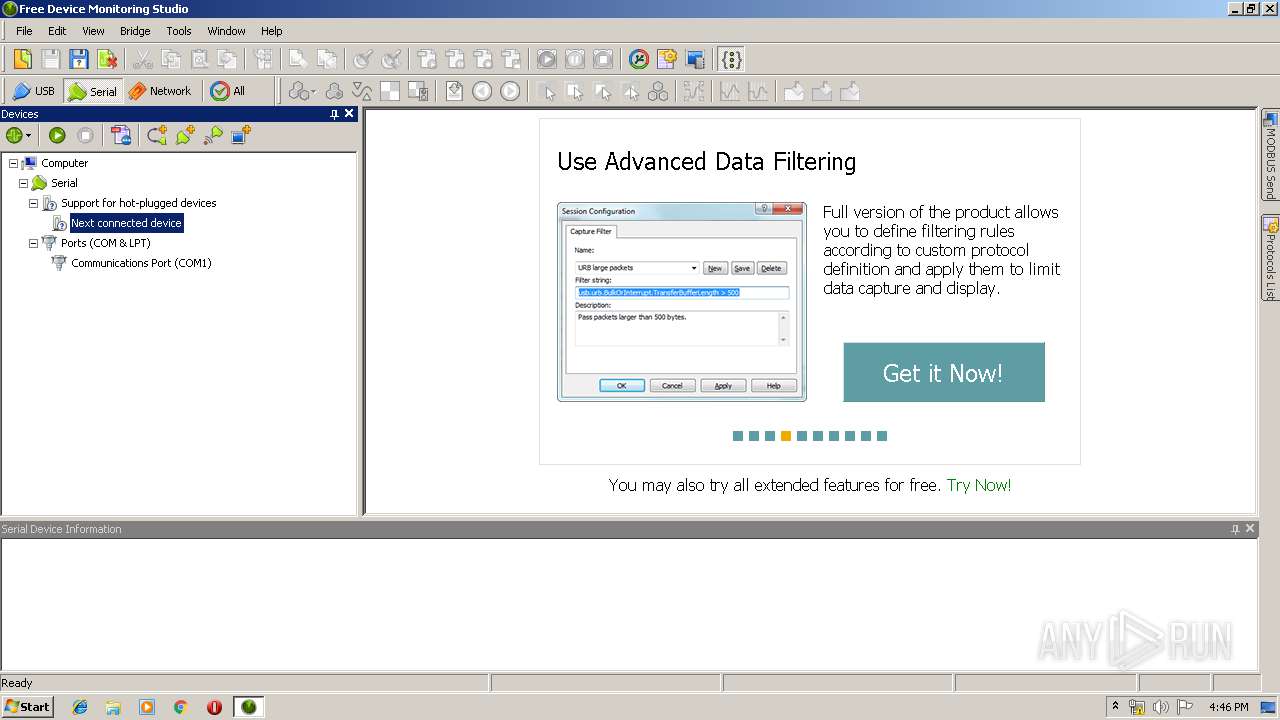Click the New document toolbar icon
The height and width of the screenshot is (720, 1280).
pos(22,59)
